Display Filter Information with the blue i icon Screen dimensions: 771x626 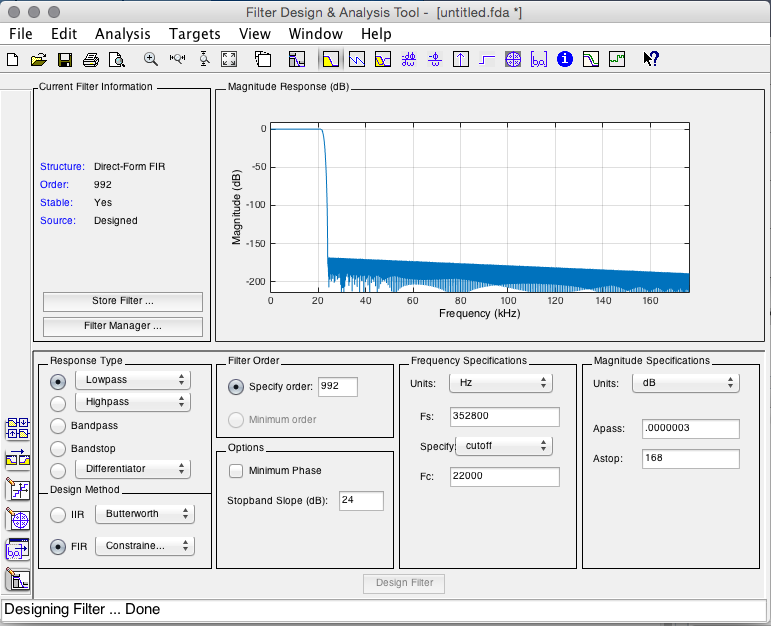coord(565,60)
